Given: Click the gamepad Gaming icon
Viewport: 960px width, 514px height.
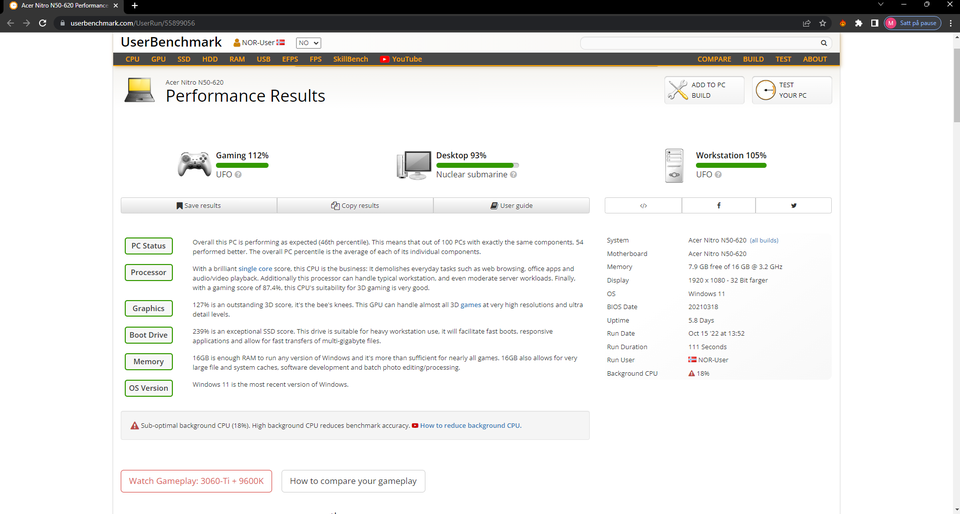Looking at the screenshot, I should [194, 164].
